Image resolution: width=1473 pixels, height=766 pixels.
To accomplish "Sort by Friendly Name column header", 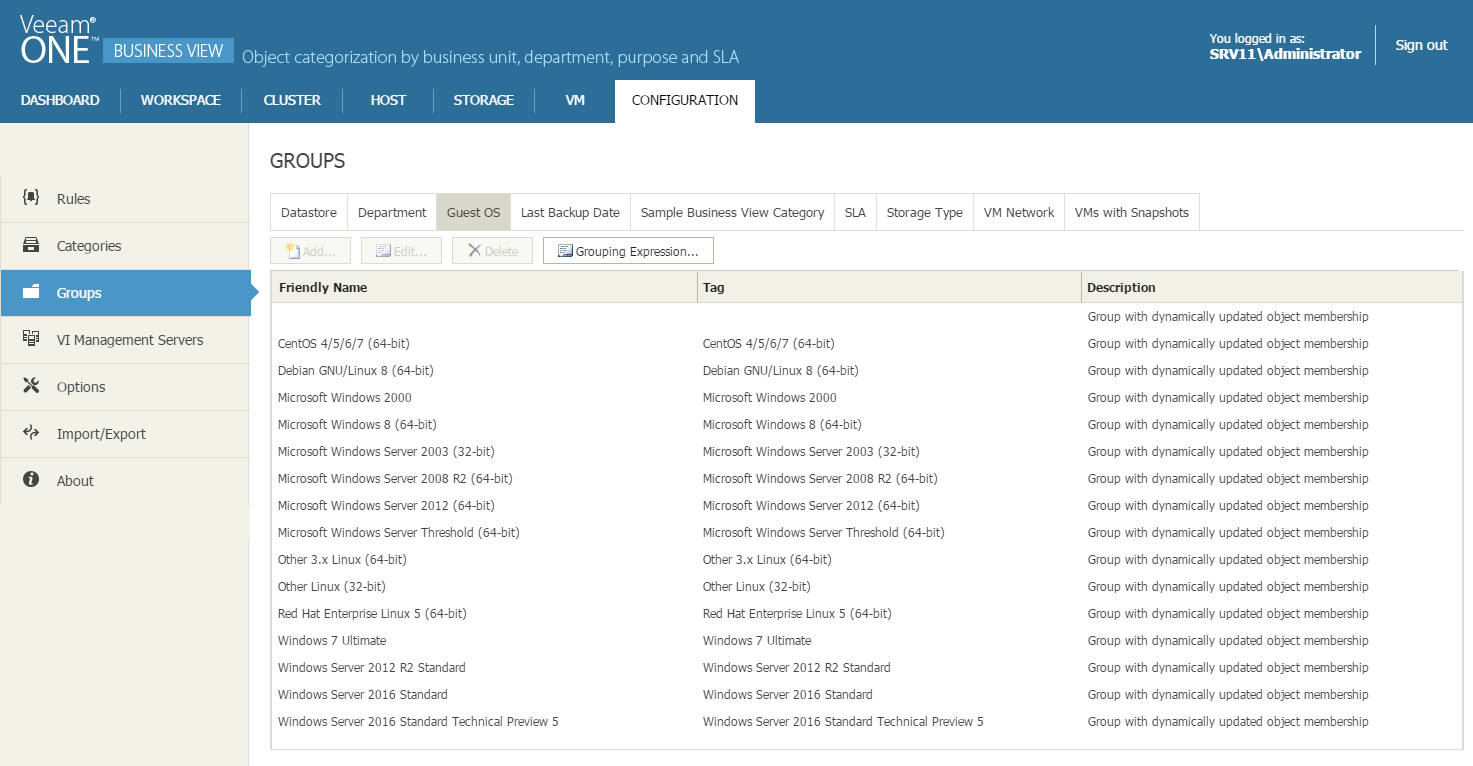I will point(484,287).
